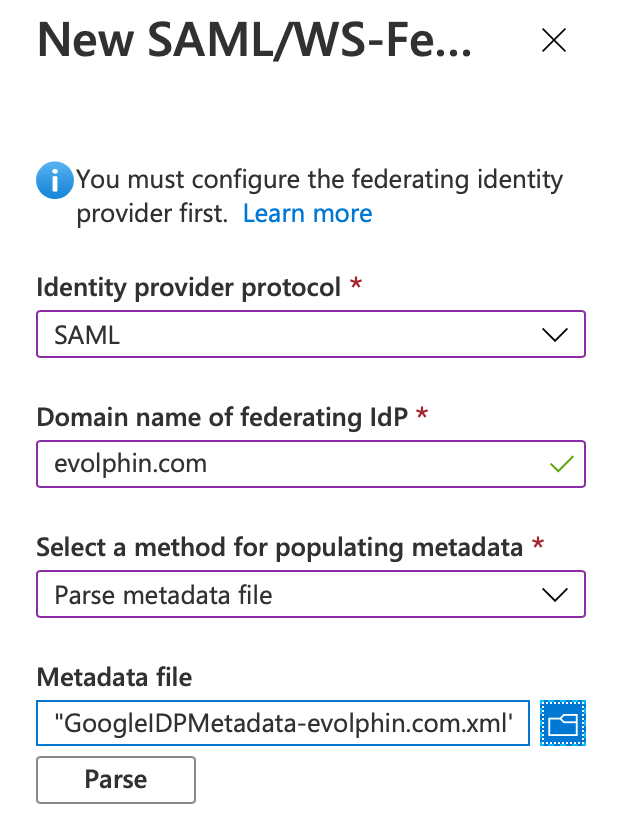Focus the GoogleIDPMetadata file name field

pyautogui.click(x=283, y=723)
